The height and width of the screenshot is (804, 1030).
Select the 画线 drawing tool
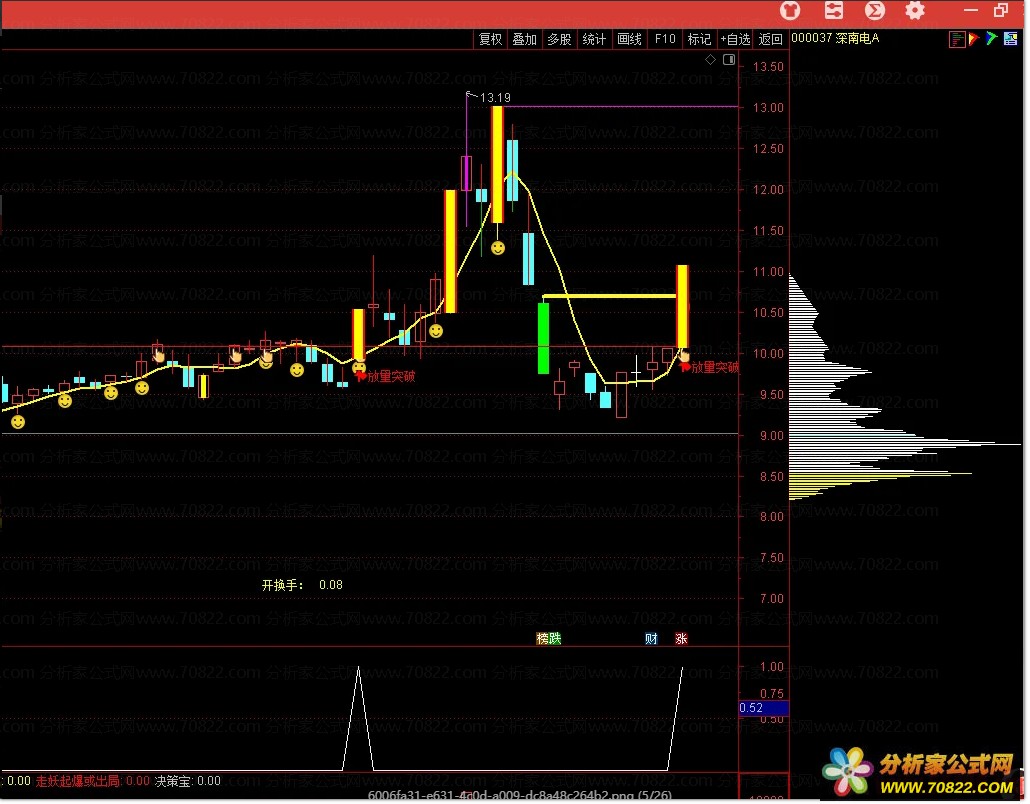pyautogui.click(x=629, y=39)
